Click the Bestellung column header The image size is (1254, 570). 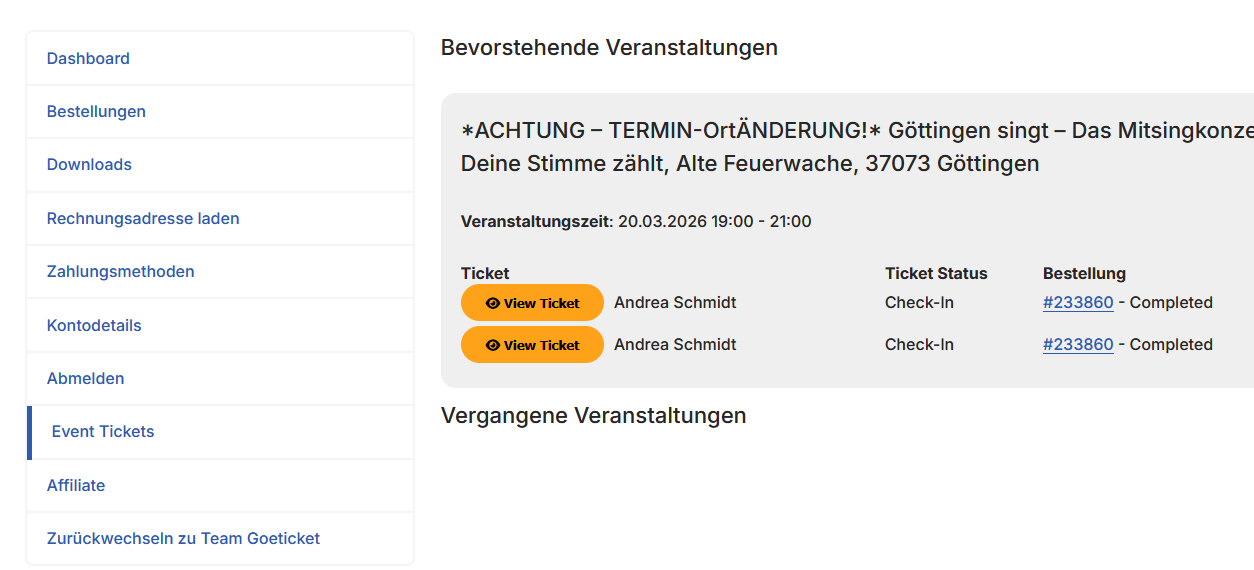click(1084, 274)
